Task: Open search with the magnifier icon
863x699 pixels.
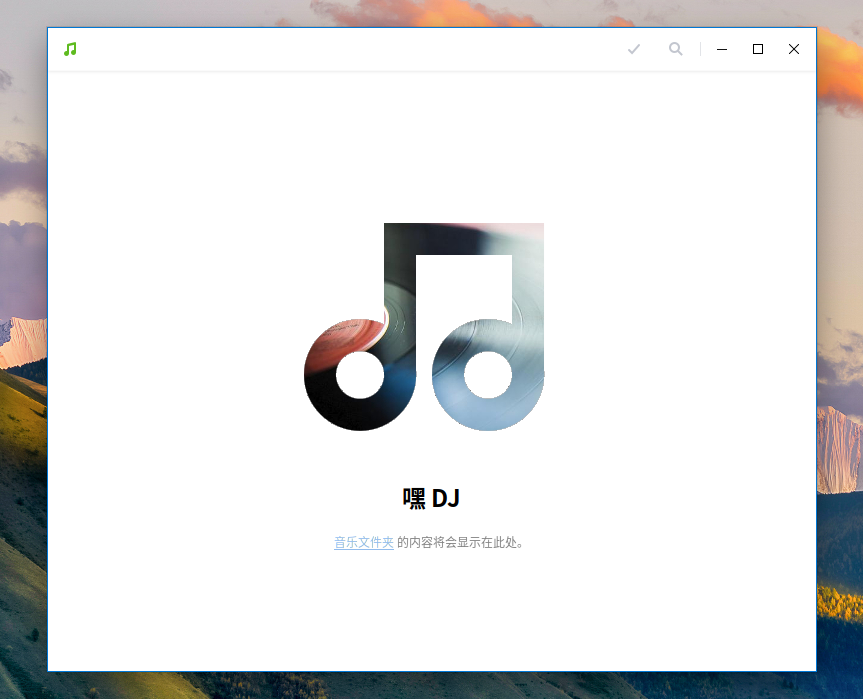Action: (676, 49)
